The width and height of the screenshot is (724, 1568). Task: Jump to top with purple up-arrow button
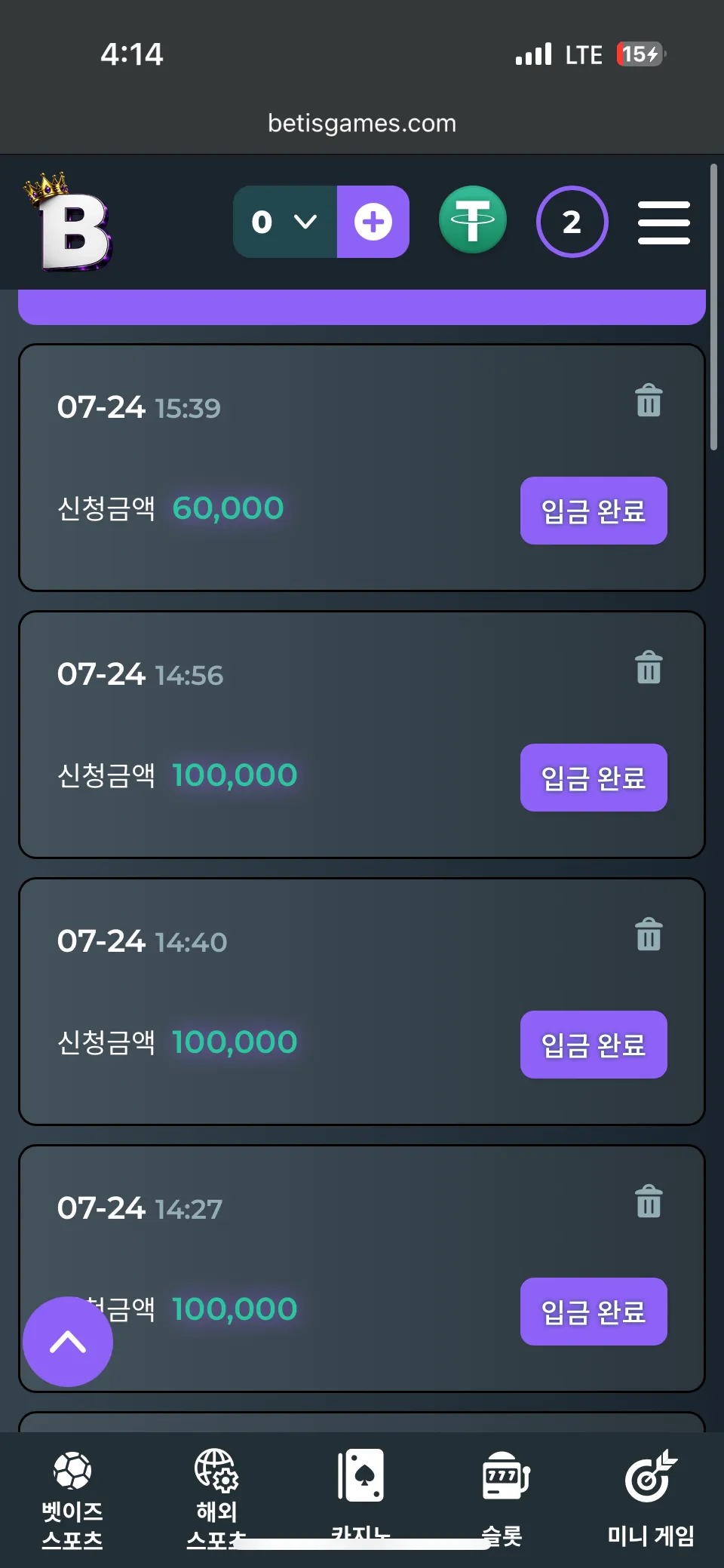tap(68, 1342)
